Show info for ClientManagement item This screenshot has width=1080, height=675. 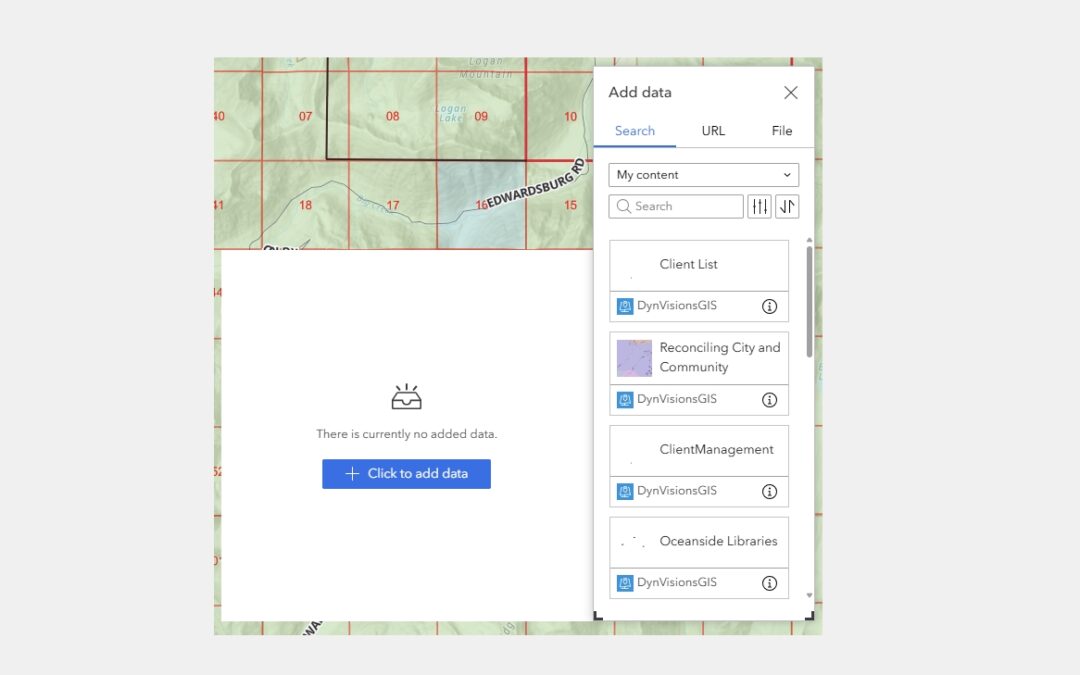[769, 492]
